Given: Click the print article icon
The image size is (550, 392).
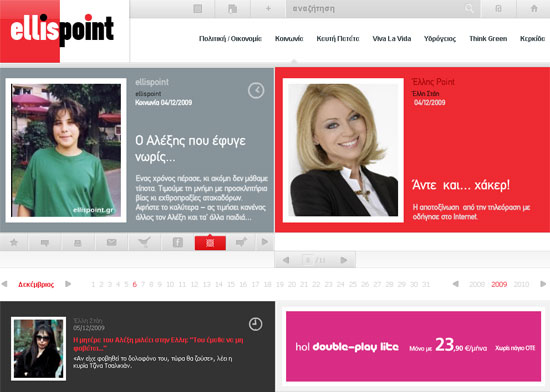Looking at the screenshot, I should [x=78, y=243].
